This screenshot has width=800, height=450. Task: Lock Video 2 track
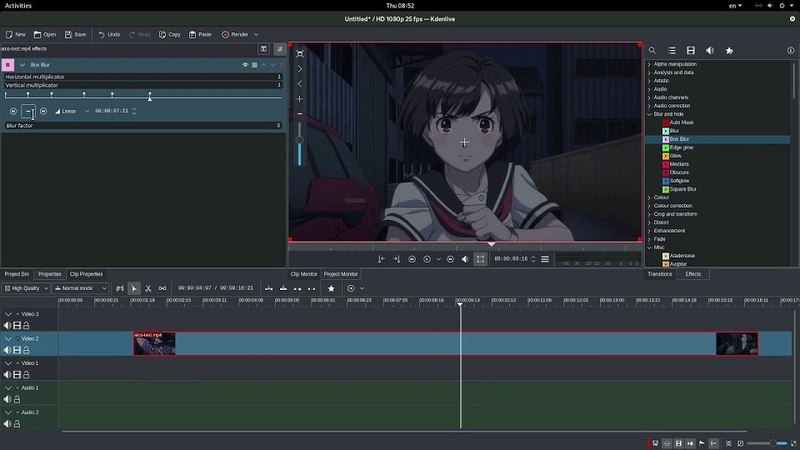[x=26, y=350]
